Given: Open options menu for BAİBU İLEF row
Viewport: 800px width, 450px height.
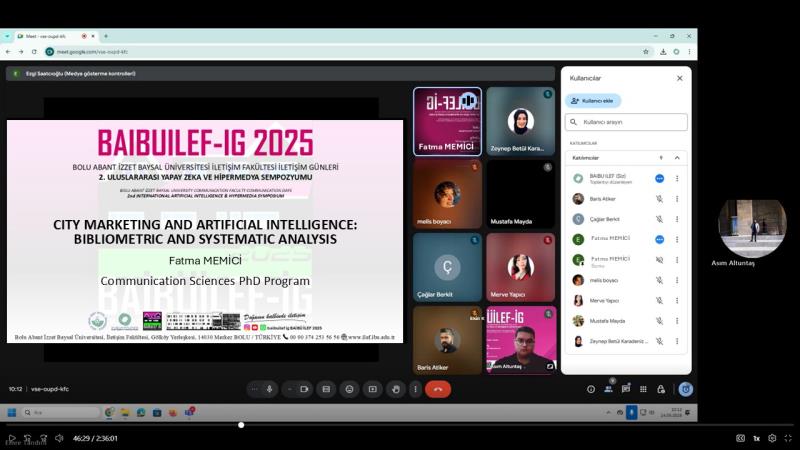Looking at the screenshot, I should click(677, 179).
